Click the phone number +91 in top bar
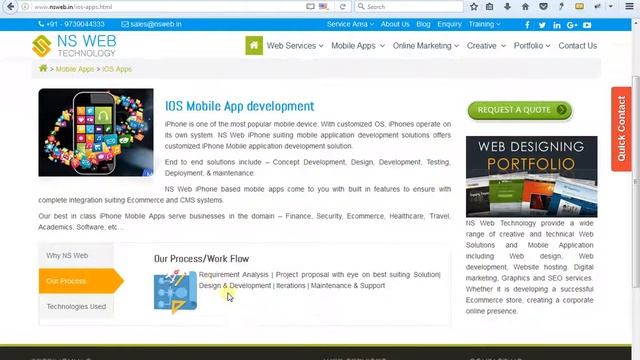 coord(71,24)
